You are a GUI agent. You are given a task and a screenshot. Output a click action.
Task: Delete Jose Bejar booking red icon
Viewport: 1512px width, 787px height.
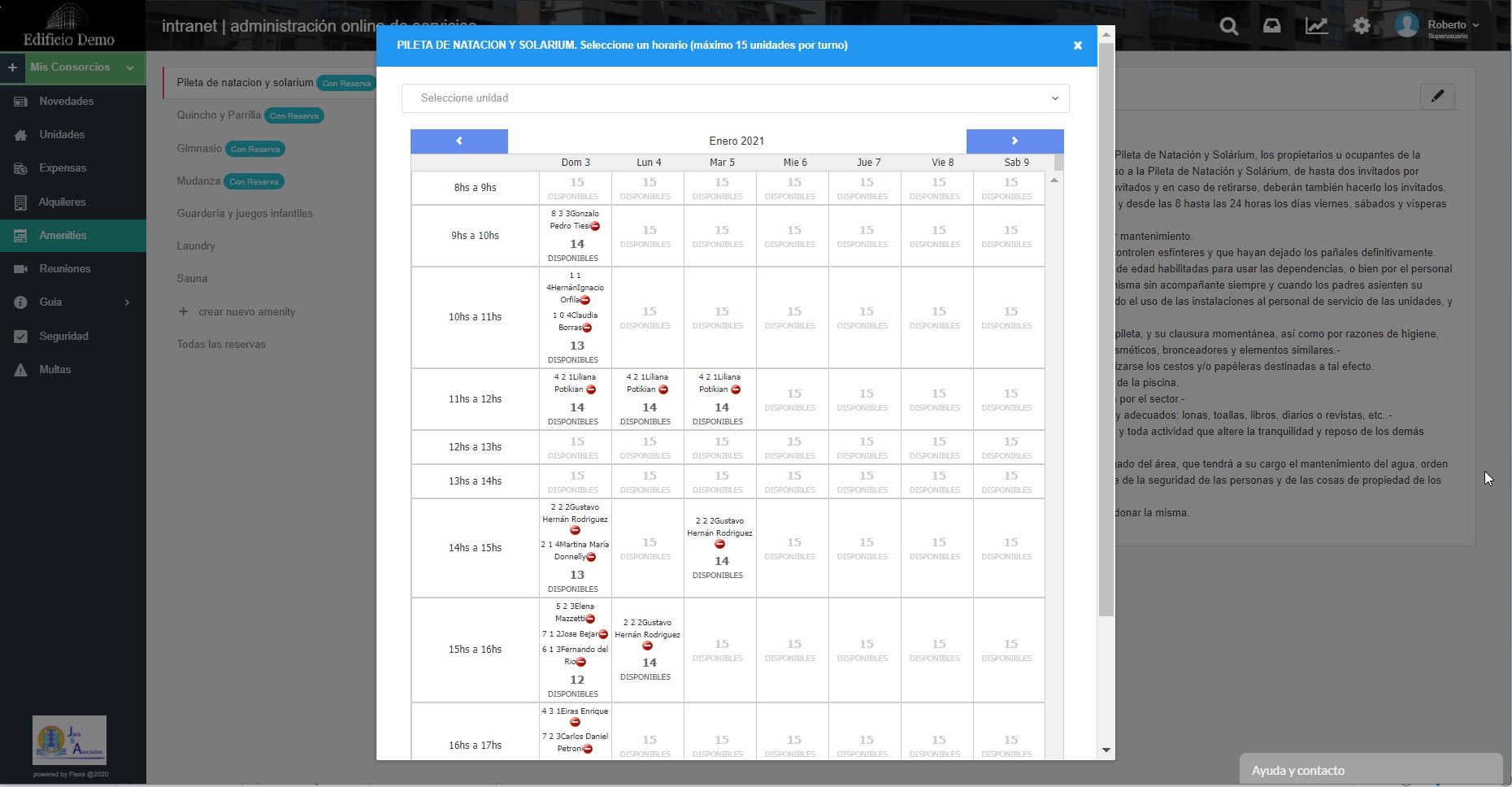tap(603, 634)
